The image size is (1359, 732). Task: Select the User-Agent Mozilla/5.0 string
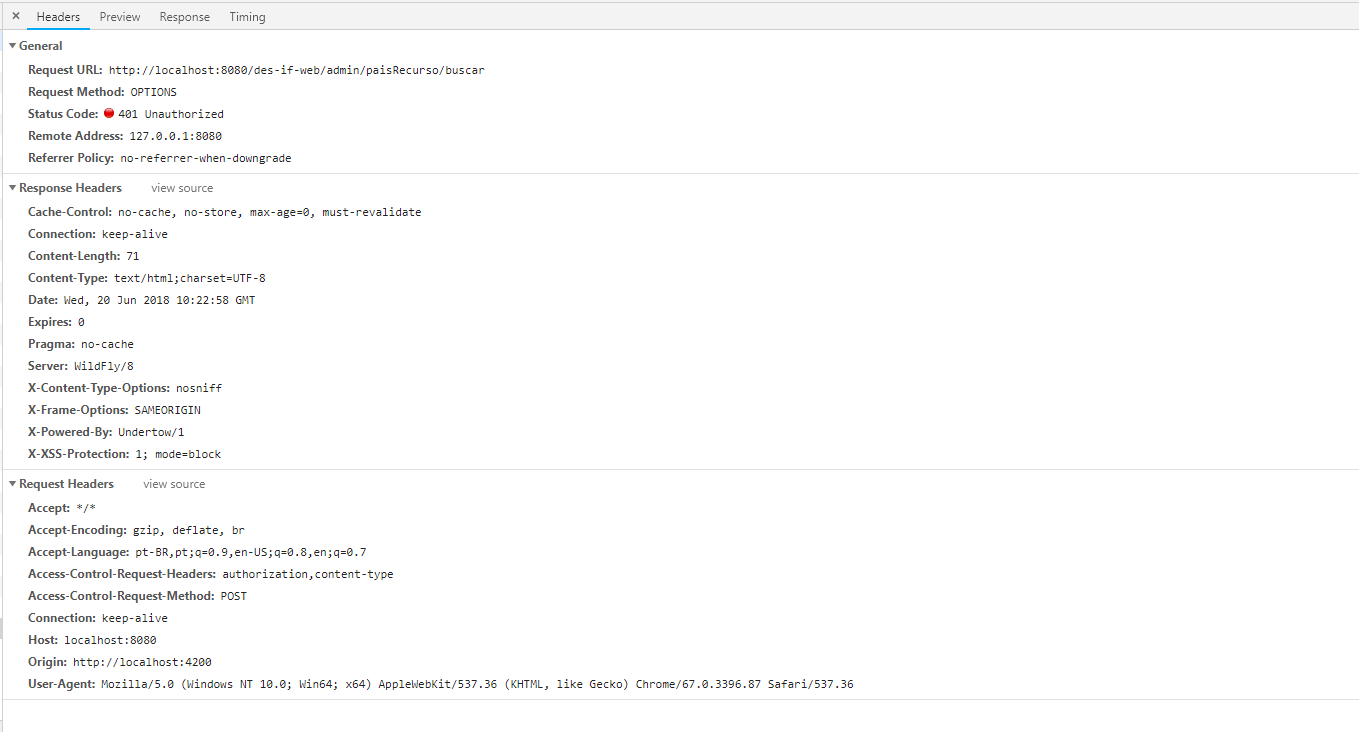[x=478, y=684]
